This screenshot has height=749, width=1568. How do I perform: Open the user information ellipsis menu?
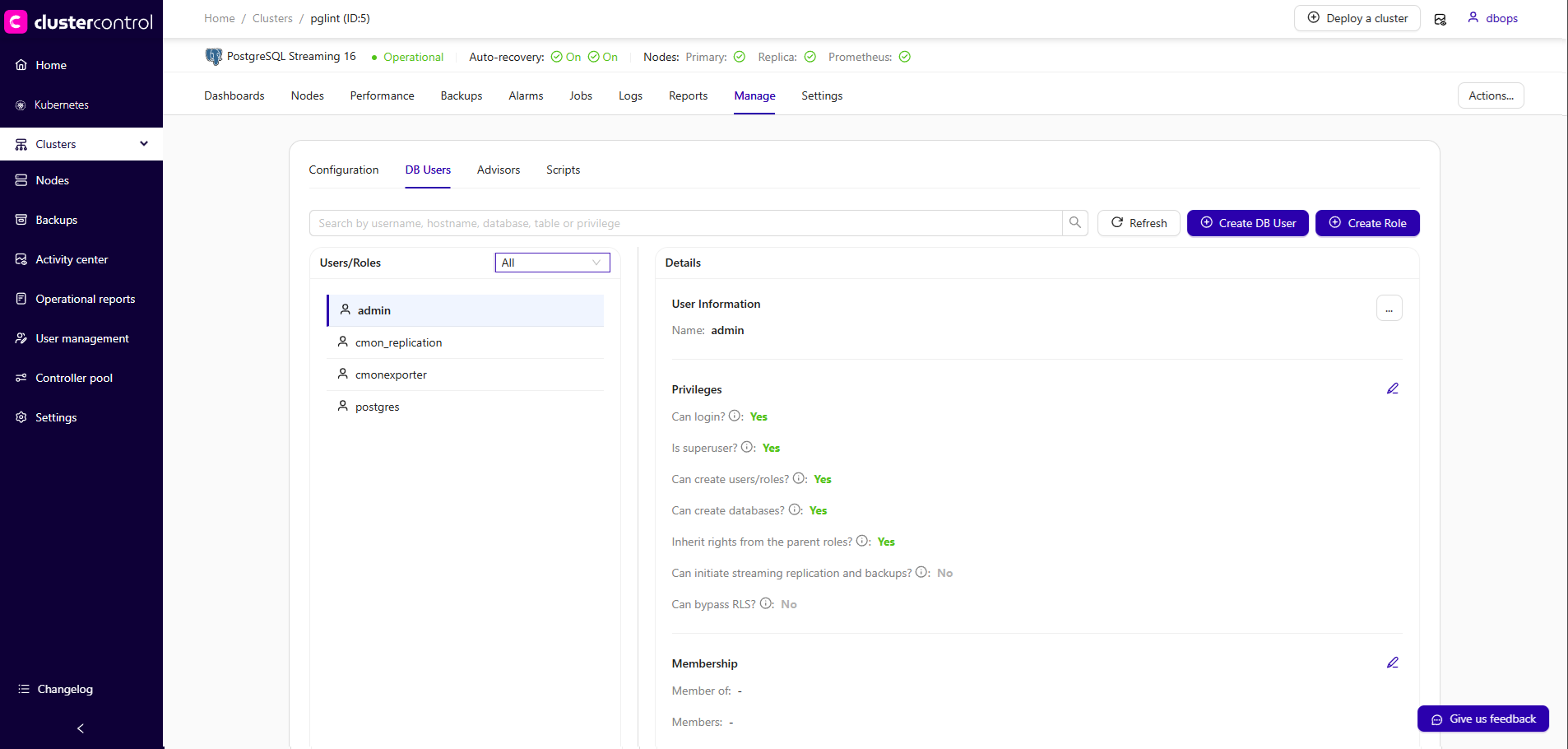click(1389, 308)
